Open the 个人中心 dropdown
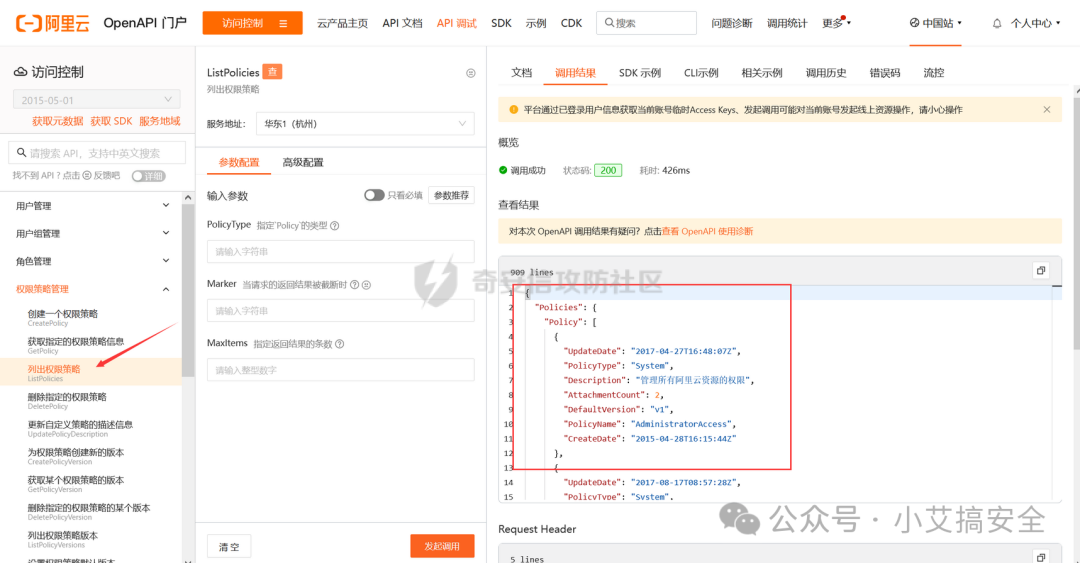Screen dimensions: 1080x563 [x=1035, y=23]
